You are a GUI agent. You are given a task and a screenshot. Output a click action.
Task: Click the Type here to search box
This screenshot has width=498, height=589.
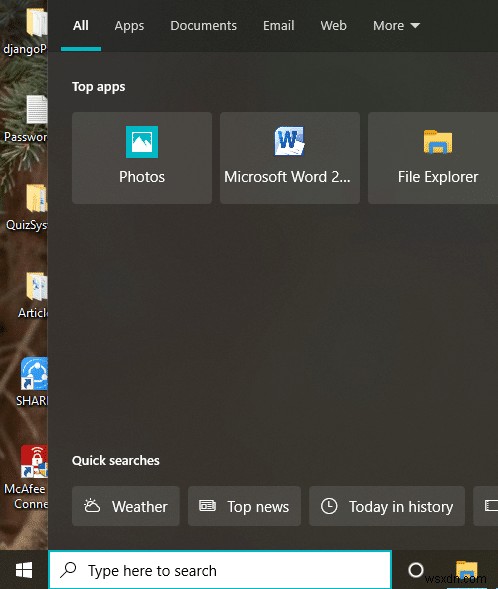[220, 570]
